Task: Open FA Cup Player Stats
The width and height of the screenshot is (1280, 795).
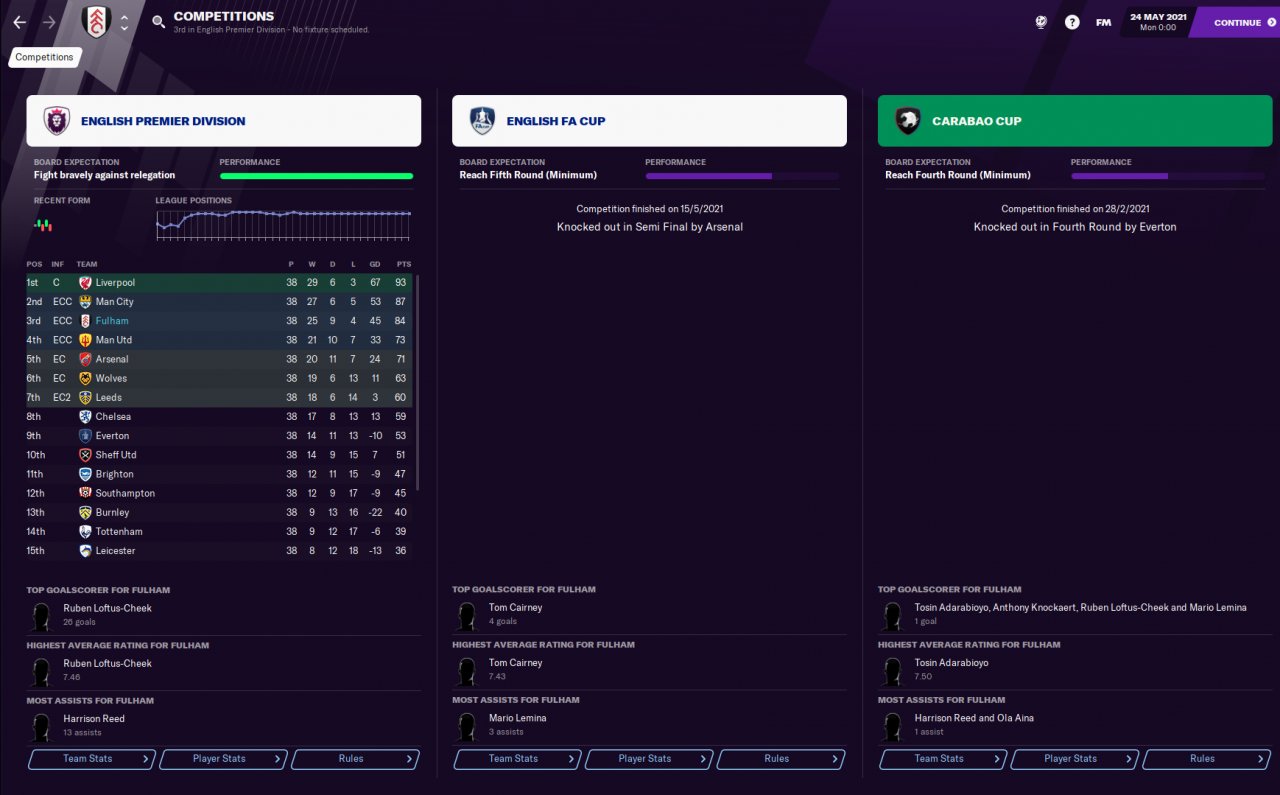Action: (649, 759)
